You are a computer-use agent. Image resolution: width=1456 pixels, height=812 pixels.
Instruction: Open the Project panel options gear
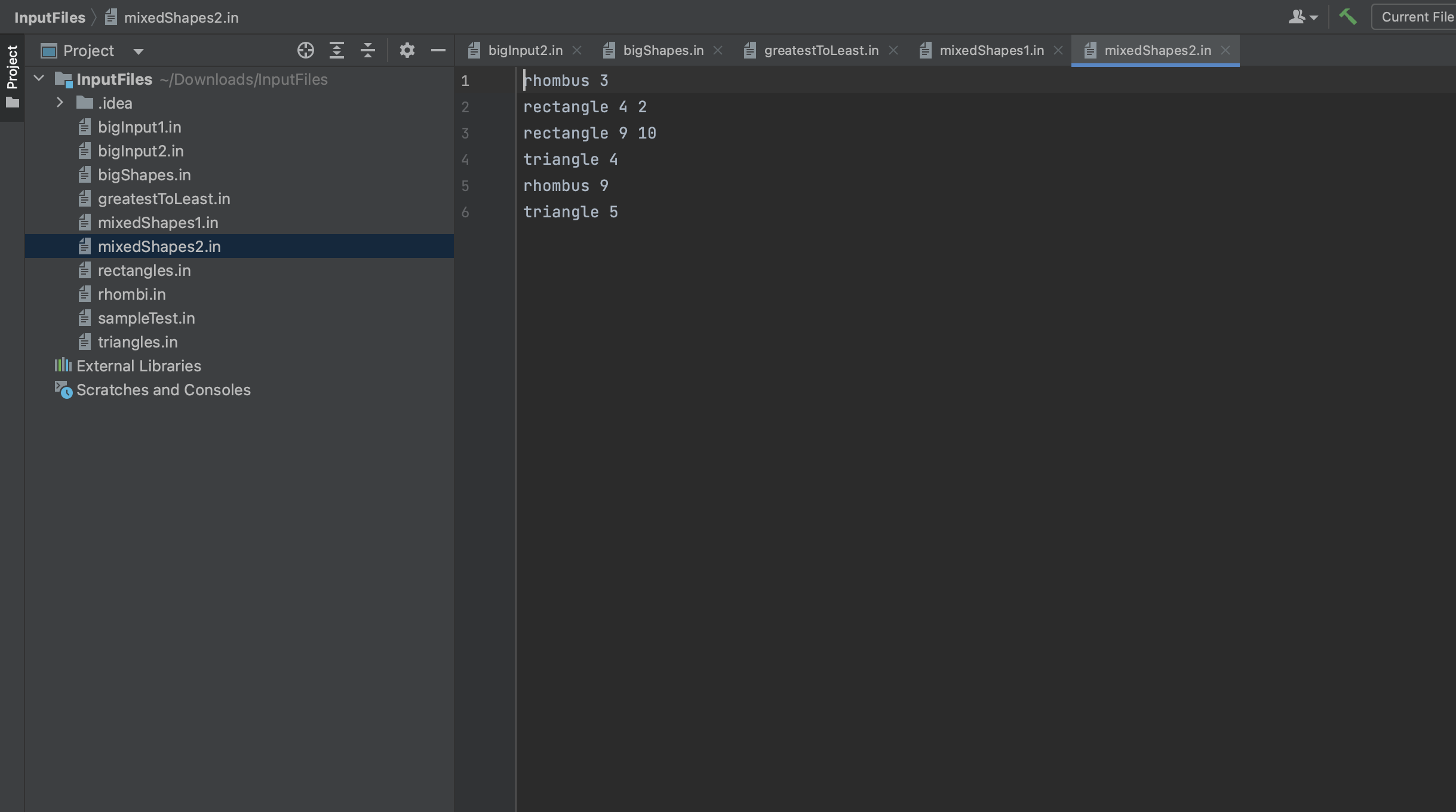point(407,50)
